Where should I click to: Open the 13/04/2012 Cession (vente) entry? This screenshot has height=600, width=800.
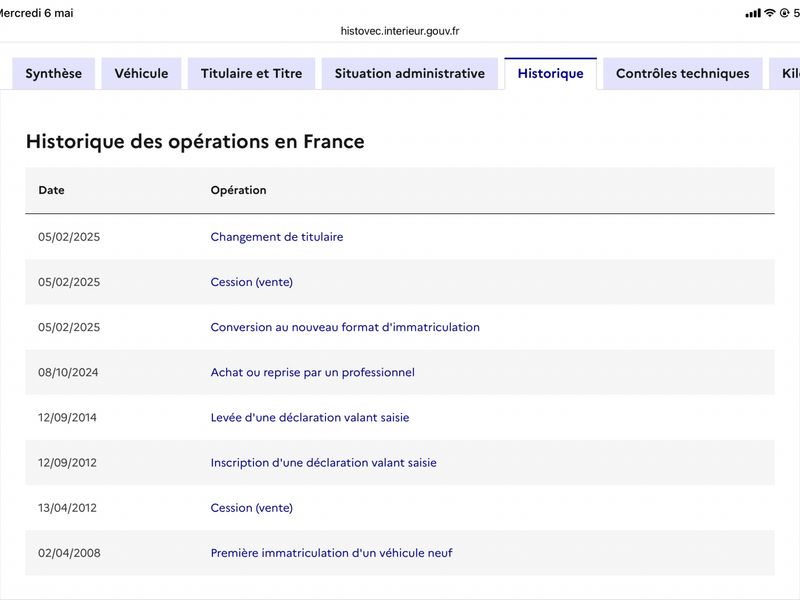[252, 508]
